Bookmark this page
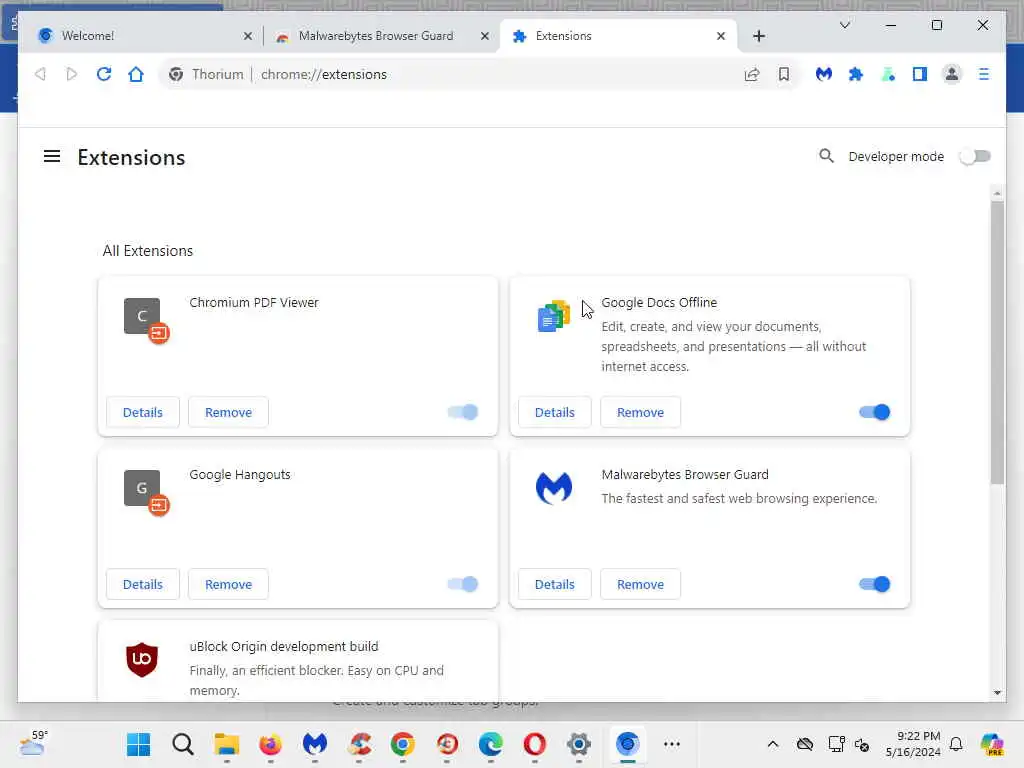Viewport: 1024px width, 768px height. tap(784, 74)
